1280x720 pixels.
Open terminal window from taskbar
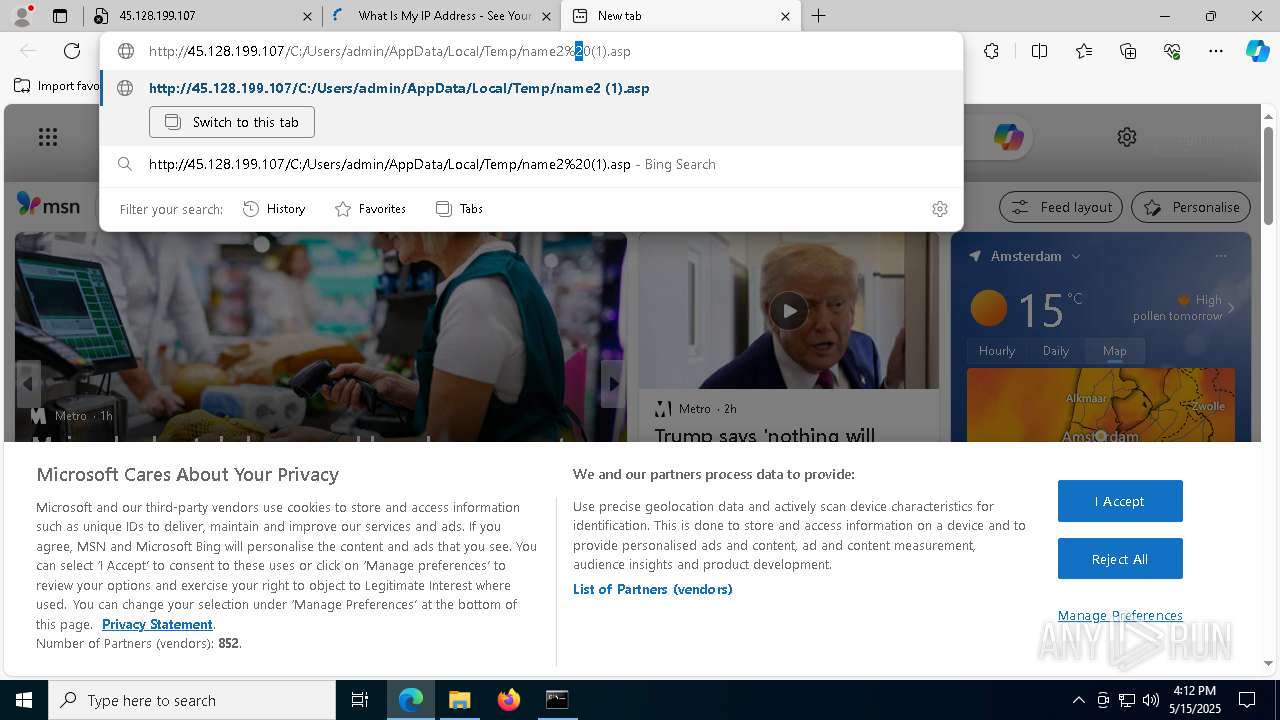pyautogui.click(x=557, y=700)
